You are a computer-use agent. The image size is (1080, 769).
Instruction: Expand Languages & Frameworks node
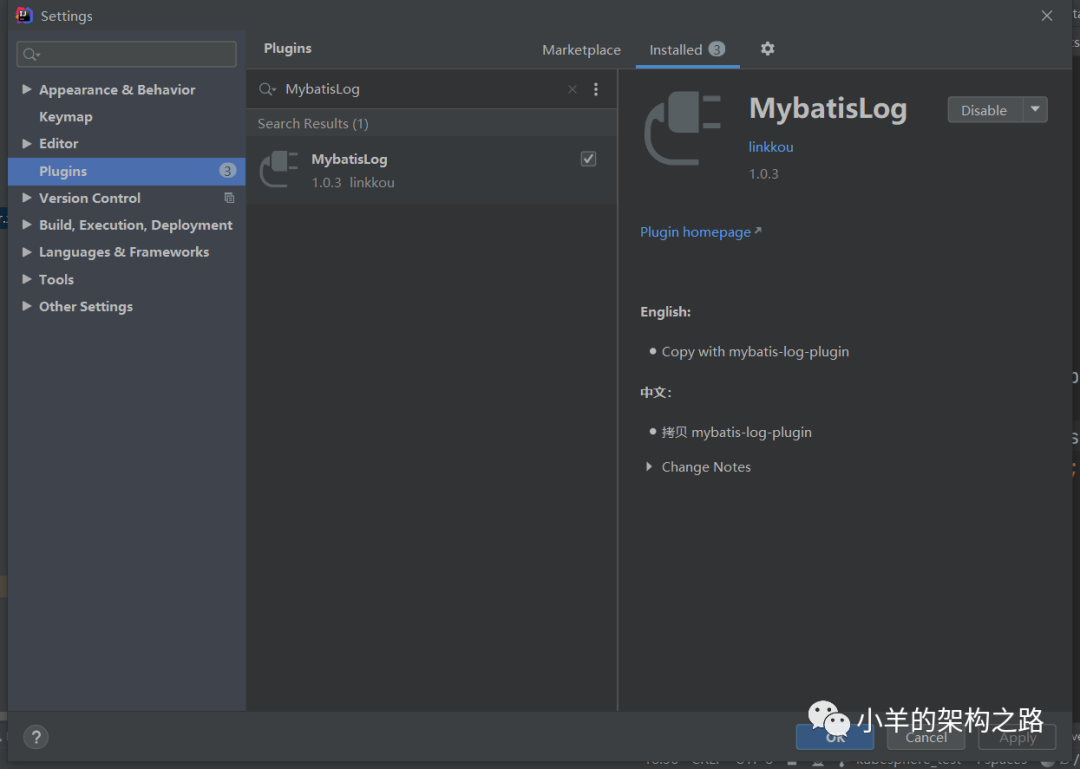point(27,252)
